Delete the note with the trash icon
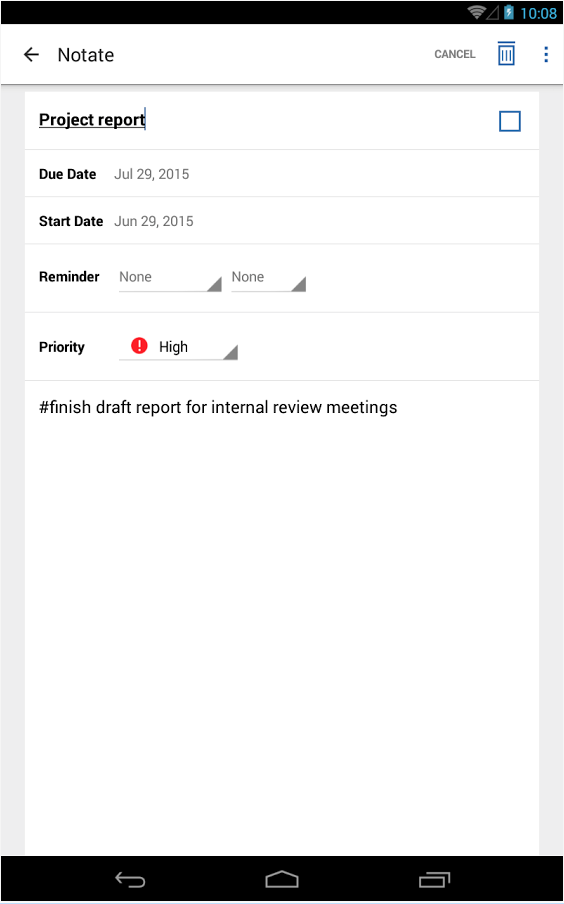 pos(506,54)
